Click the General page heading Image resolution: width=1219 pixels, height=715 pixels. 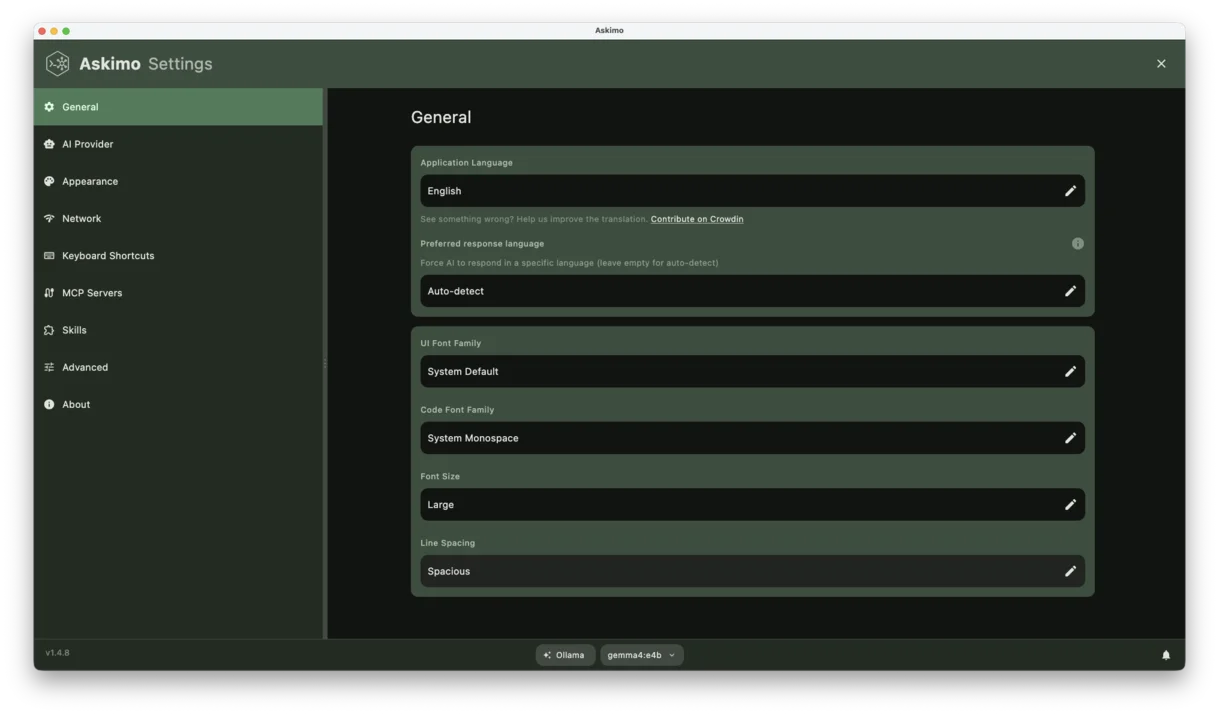point(441,117)
